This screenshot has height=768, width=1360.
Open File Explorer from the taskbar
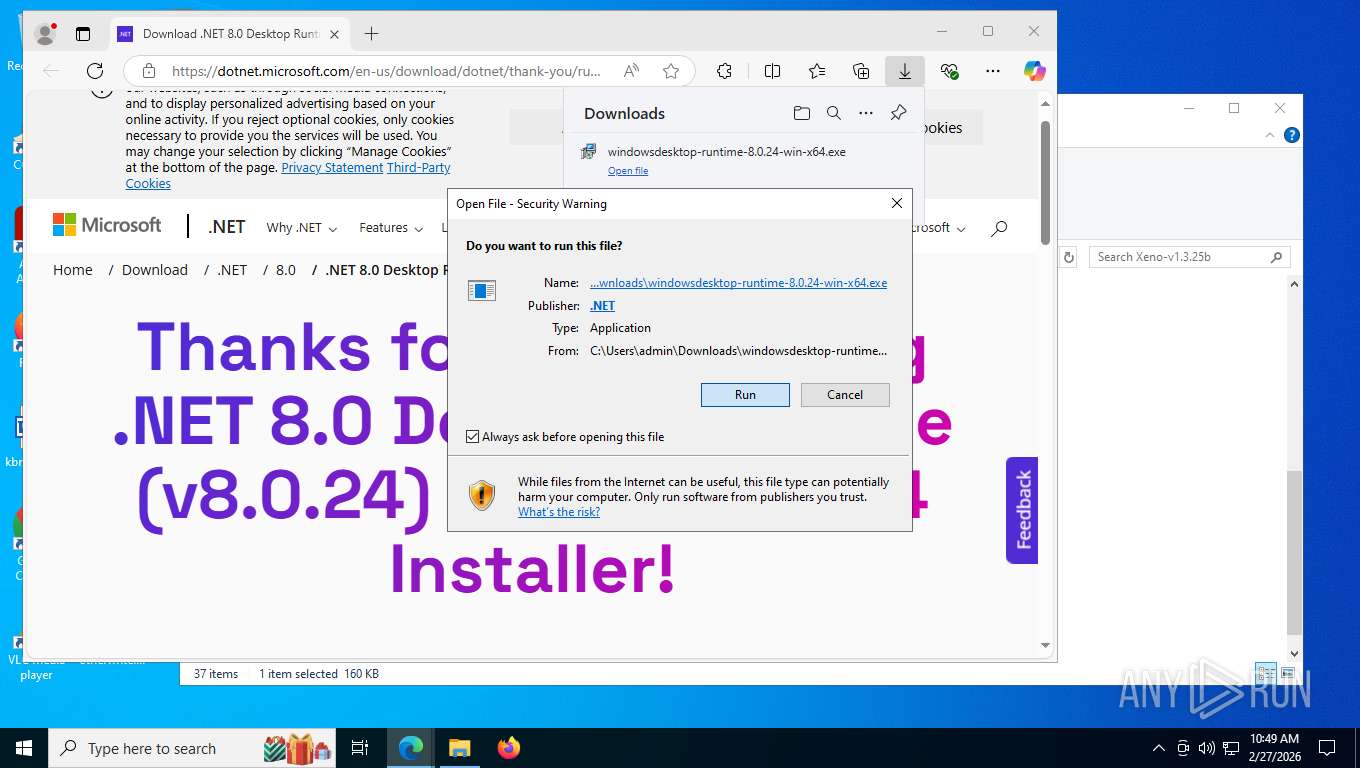(459, 748)
